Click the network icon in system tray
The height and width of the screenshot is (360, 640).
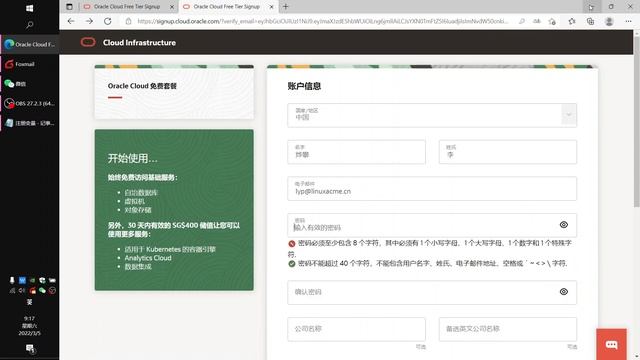tap(13, 291)
